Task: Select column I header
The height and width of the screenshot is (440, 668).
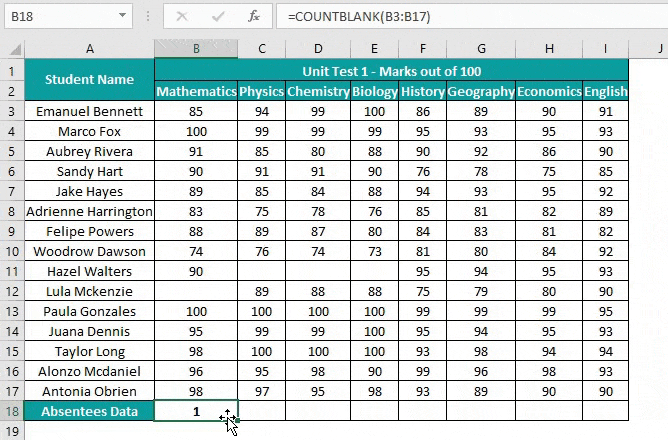Action: 605,49
